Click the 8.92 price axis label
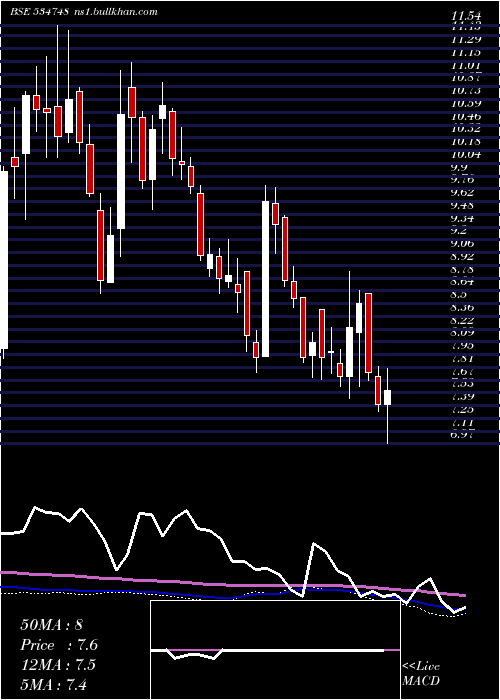The height and width of the screenshot is (700, 500). (462, 257)
